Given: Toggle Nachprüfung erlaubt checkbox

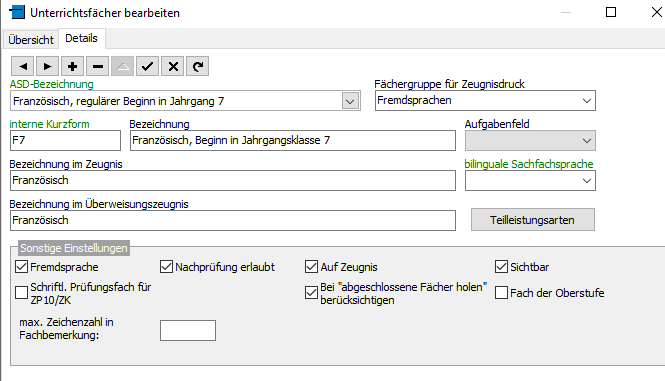Looking at the screenshot, I should (x=166, y=267).
